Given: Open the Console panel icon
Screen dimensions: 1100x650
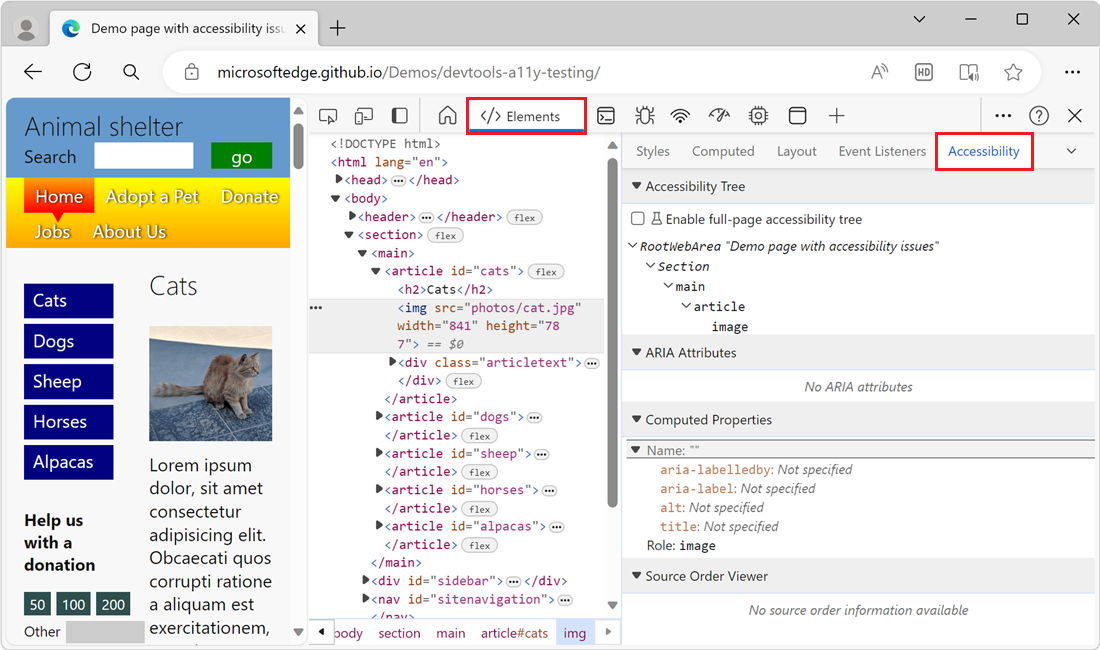Looking at the screenshot, I should point(606,115).
